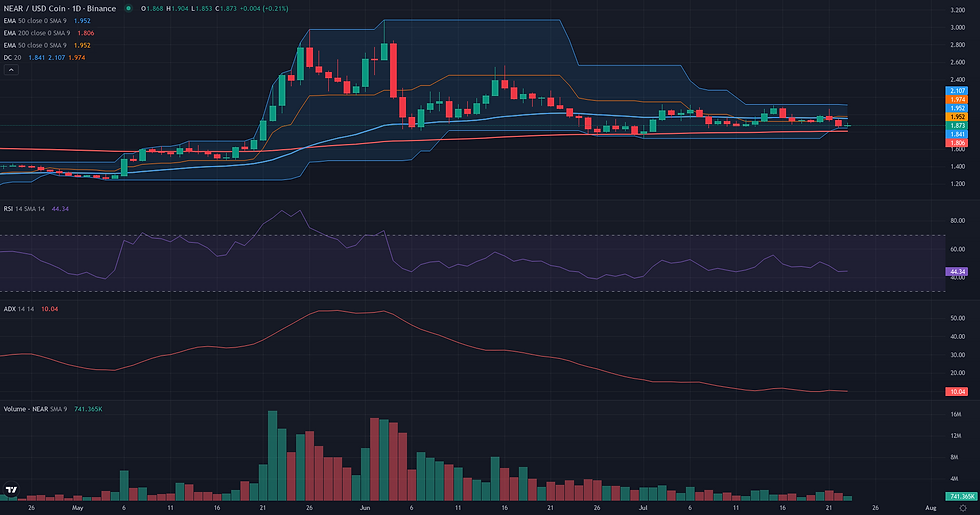Click the 16M volume scale label

coord(956,414)
